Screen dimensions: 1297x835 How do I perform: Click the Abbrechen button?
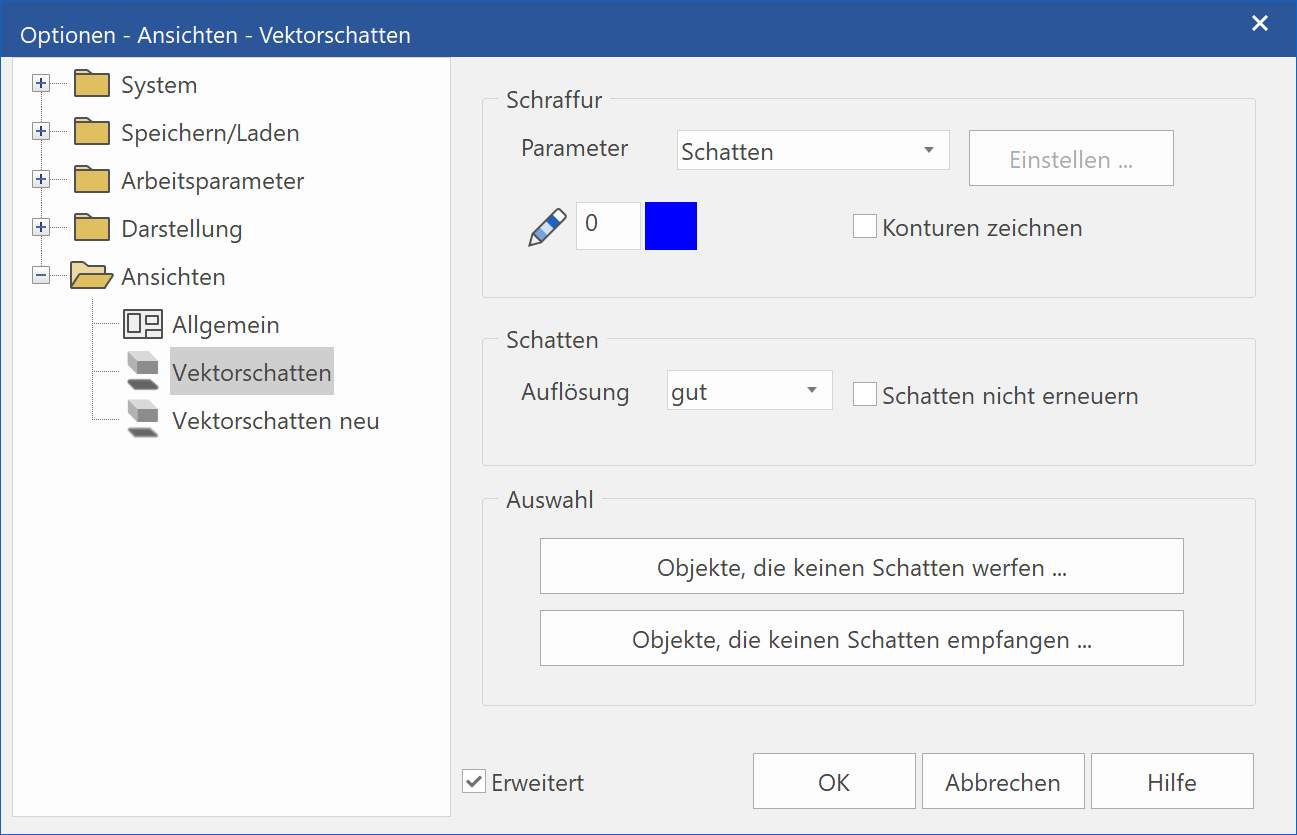(1003, 781)
